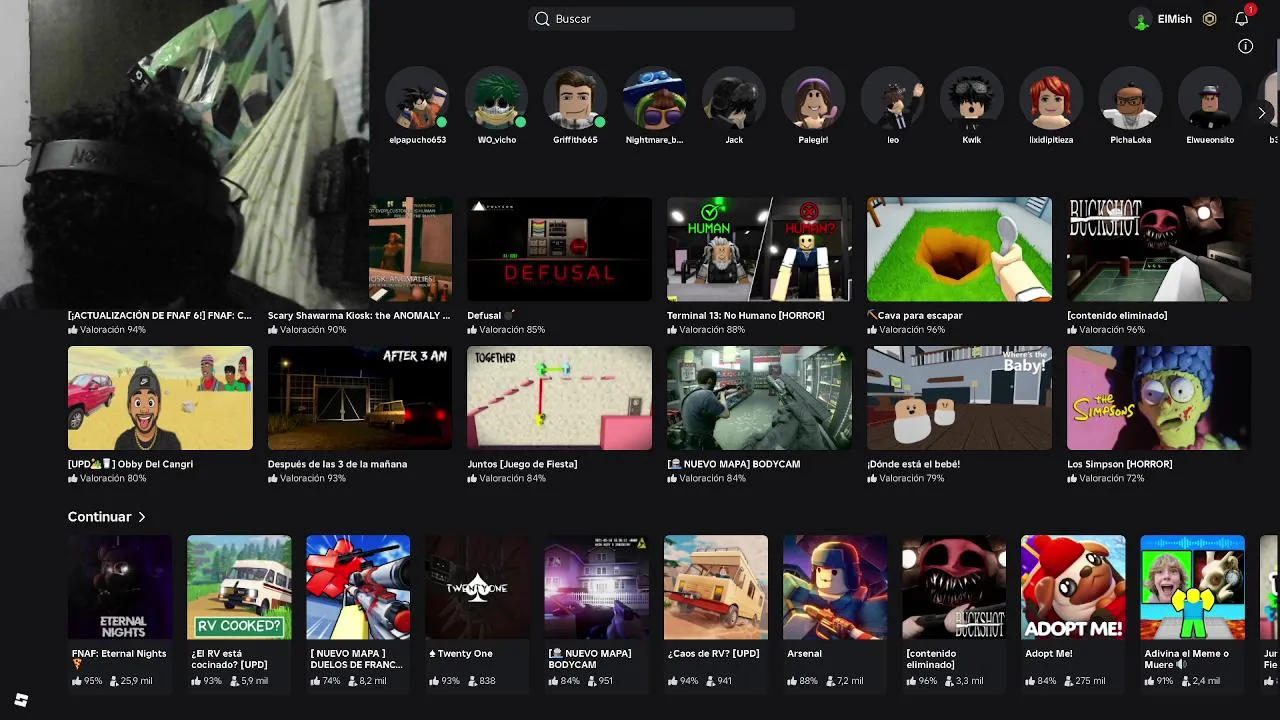
Task: Click Los Simpson [HORROR] title text
Action: [x=1120, y=464]
